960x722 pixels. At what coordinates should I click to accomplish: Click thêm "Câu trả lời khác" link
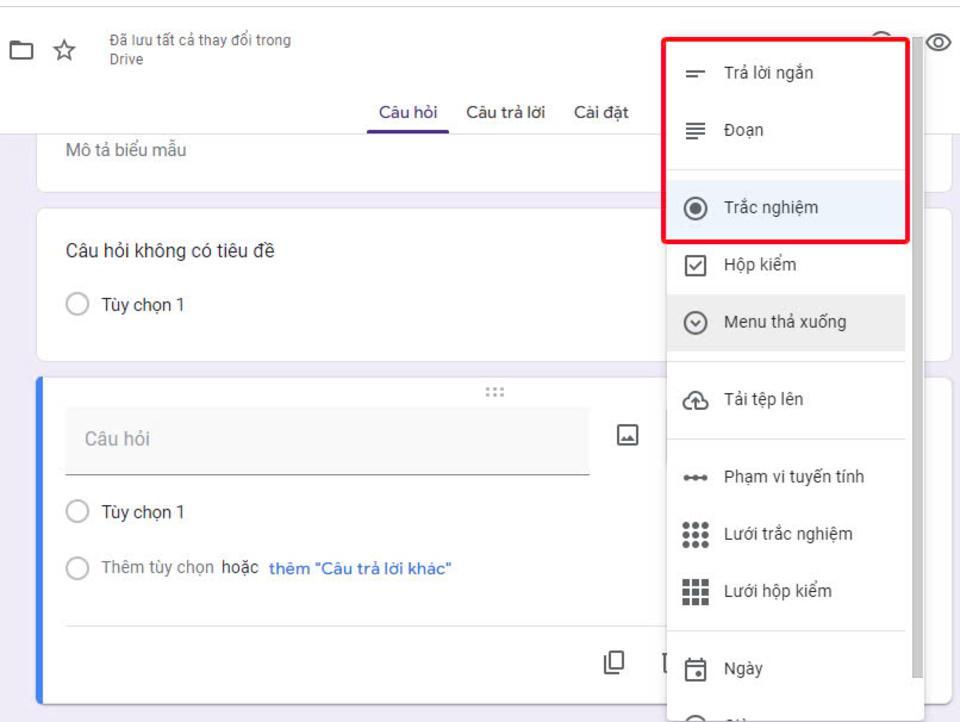pyautogui.click(x=360, y=568)
